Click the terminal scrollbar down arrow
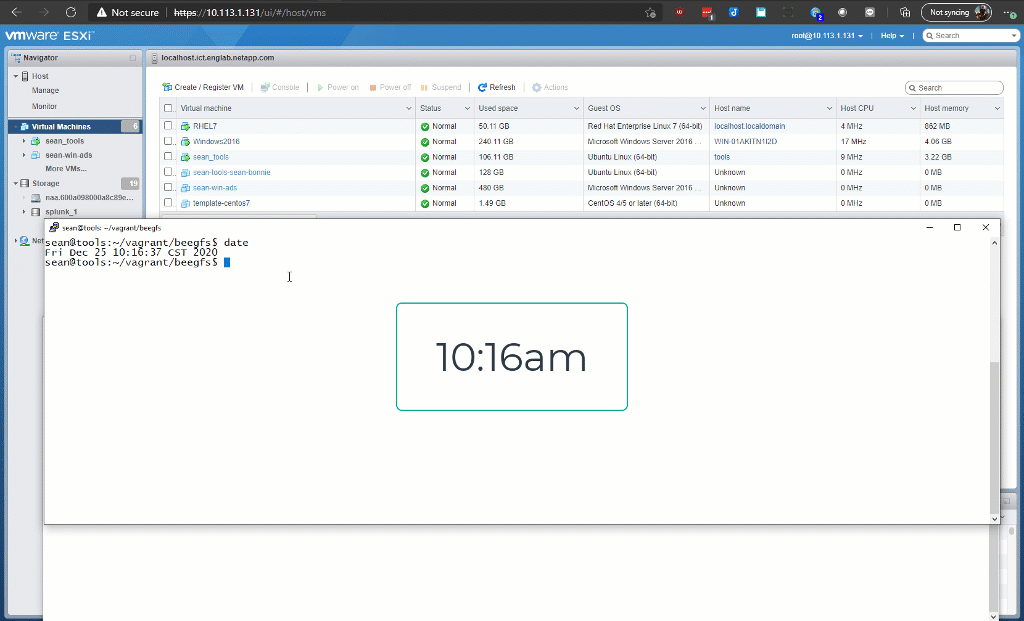The width and height of the screenshot is (1024, 621). coord(994,518)
